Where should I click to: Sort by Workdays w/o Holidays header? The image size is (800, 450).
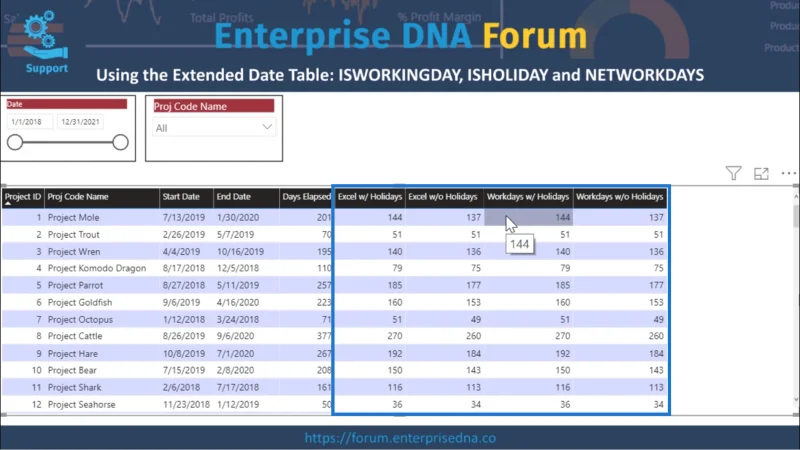[x=619, y=197]
